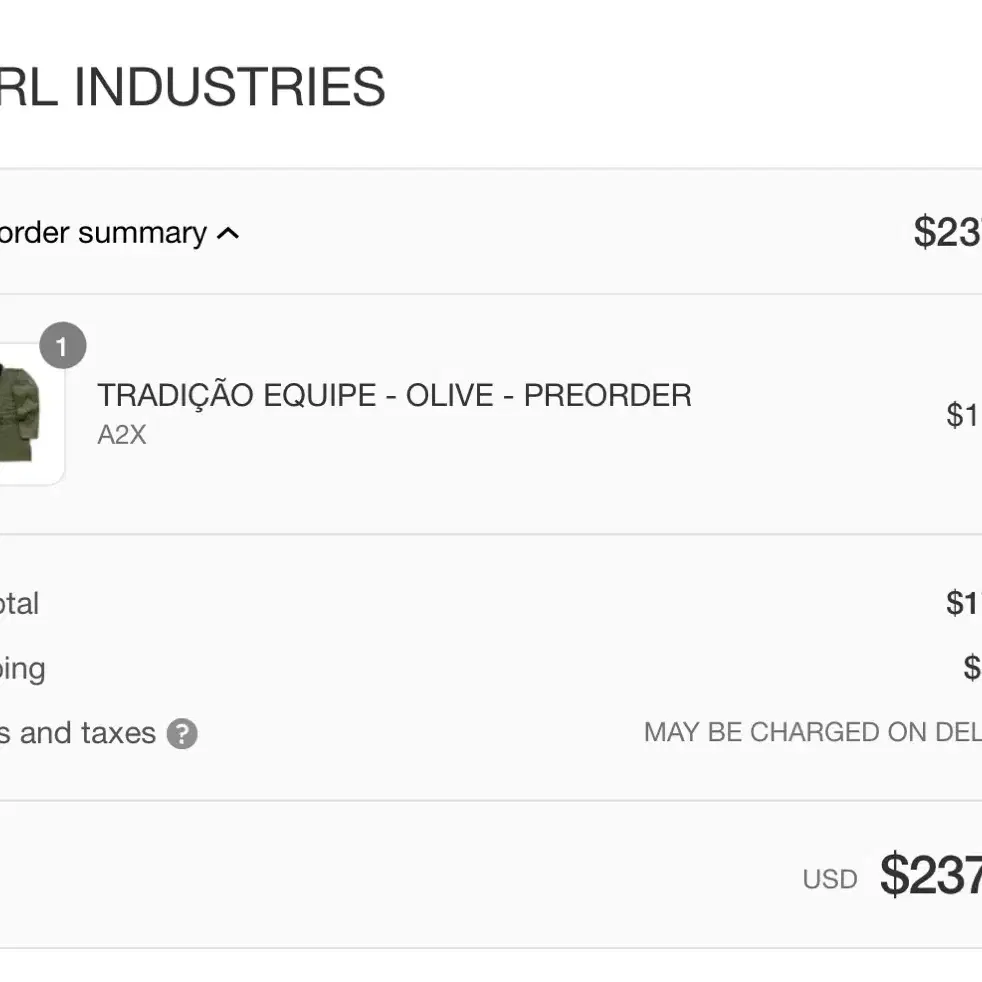Click the product line item price
Image resolution: width=982 pixels, height=982 pixels.
click(964, 415)
